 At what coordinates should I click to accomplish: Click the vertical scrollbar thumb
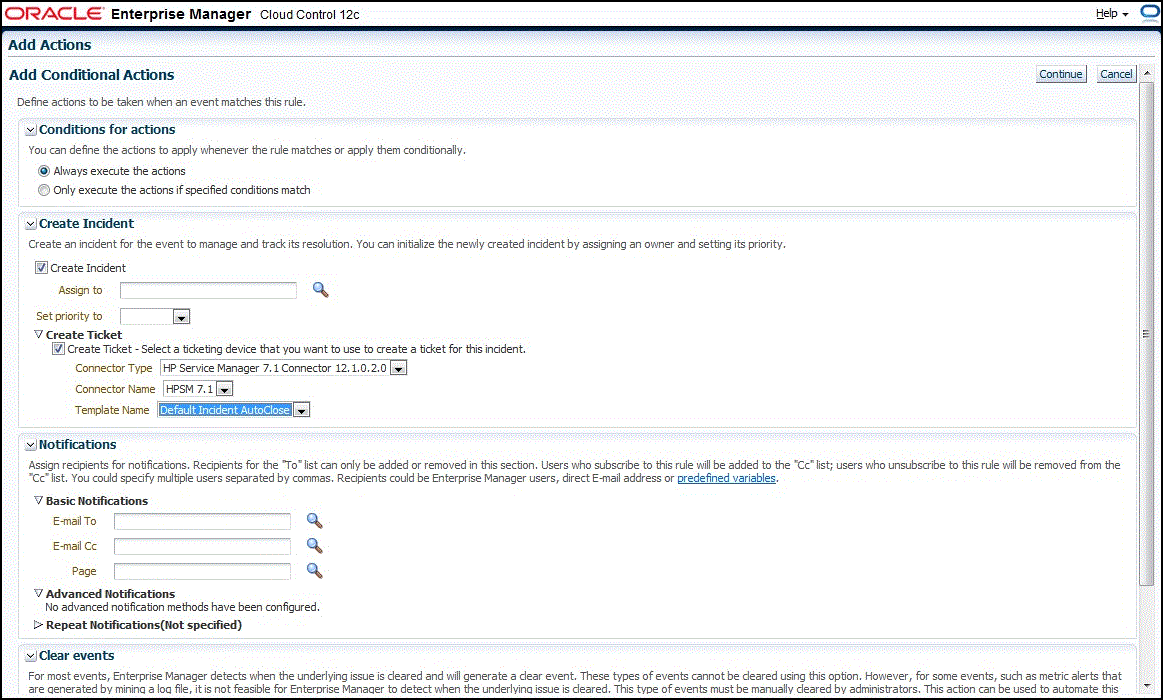tap(1147, 334)
